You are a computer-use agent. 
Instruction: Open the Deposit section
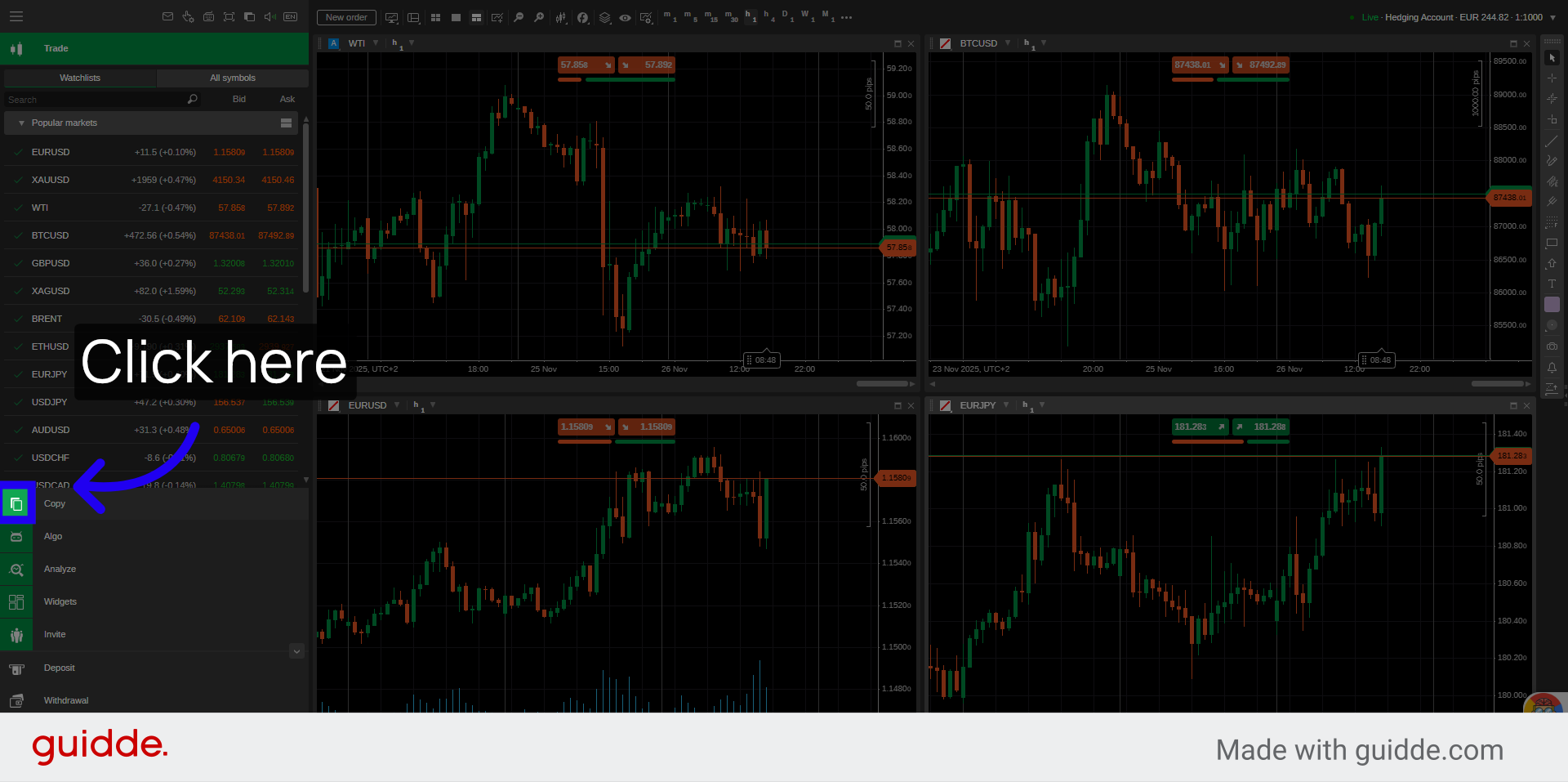pyautogui.click(x=59, y=668)
